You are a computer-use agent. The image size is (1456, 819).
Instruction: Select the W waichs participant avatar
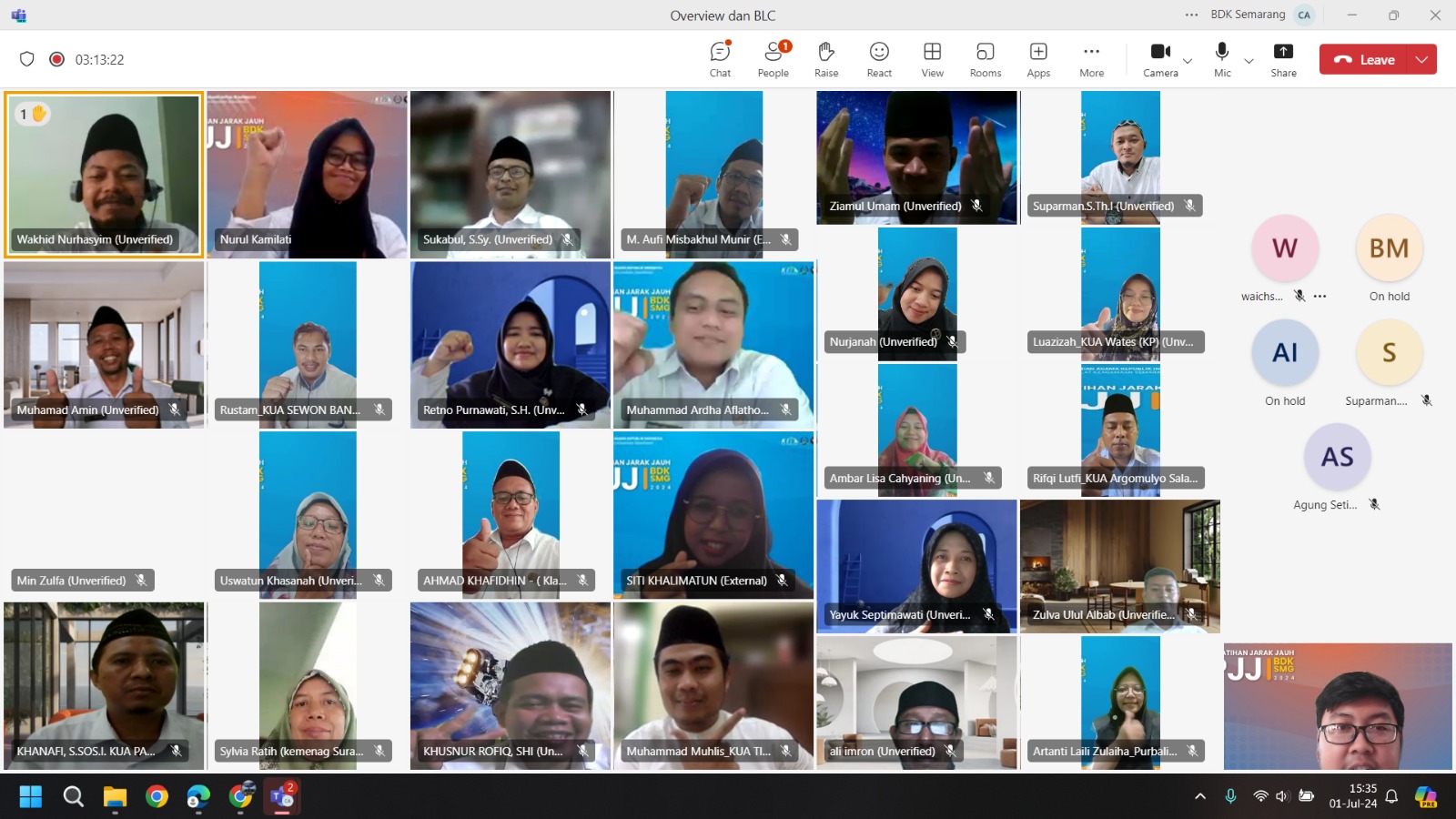1285,248
